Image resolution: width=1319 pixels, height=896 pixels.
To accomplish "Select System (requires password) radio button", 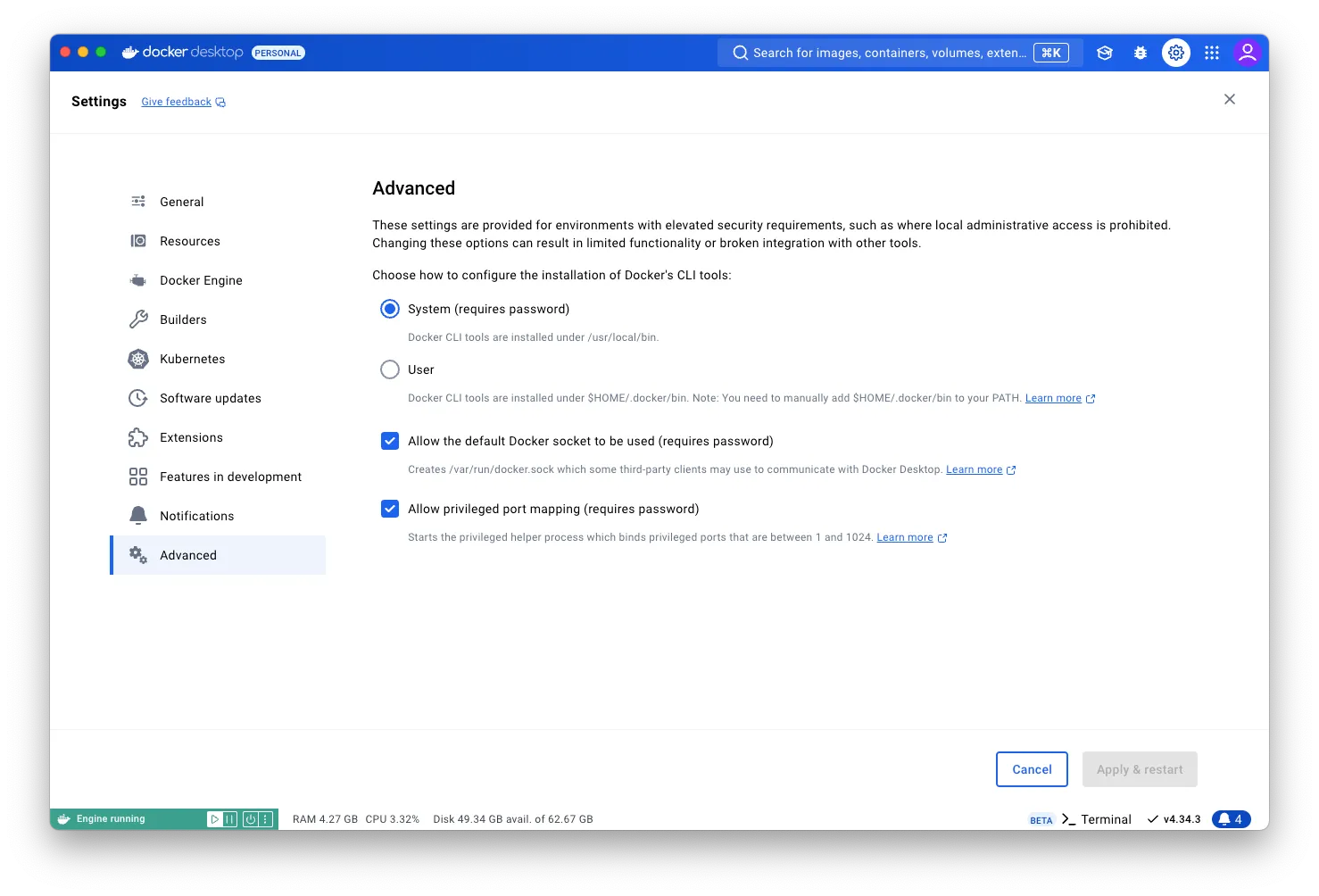I will (x=390, y=309).
